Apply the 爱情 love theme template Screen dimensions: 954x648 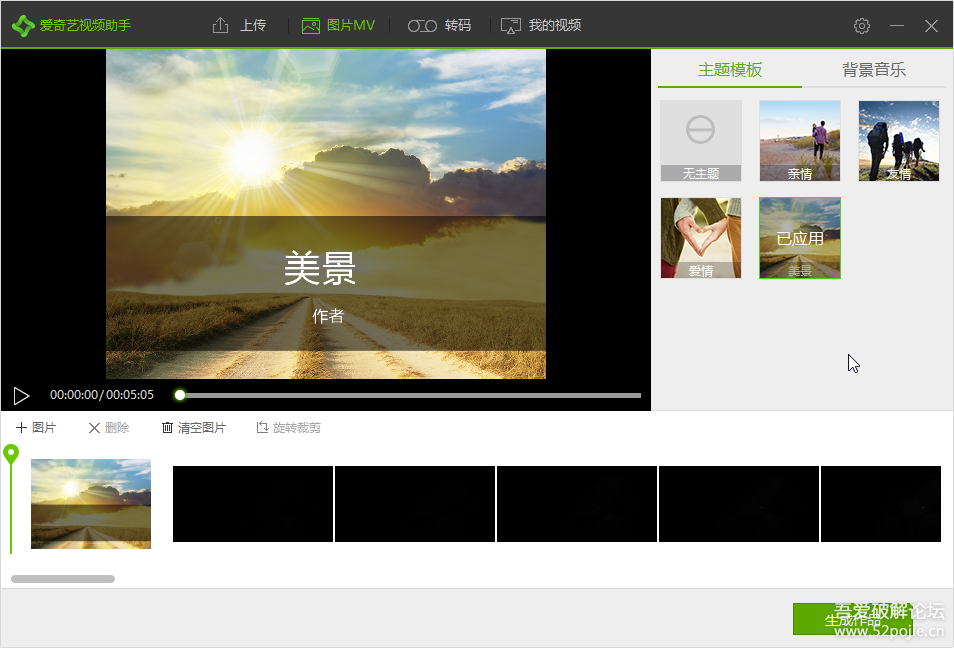(700, 237)
